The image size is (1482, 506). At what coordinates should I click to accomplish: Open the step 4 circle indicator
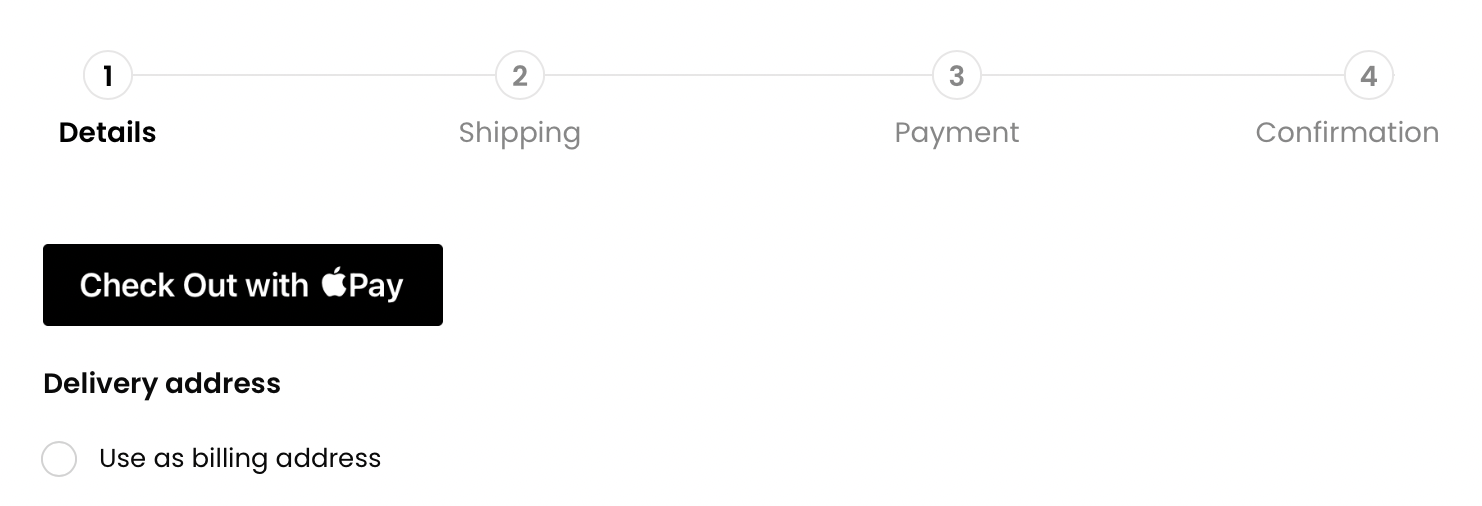1369,75
